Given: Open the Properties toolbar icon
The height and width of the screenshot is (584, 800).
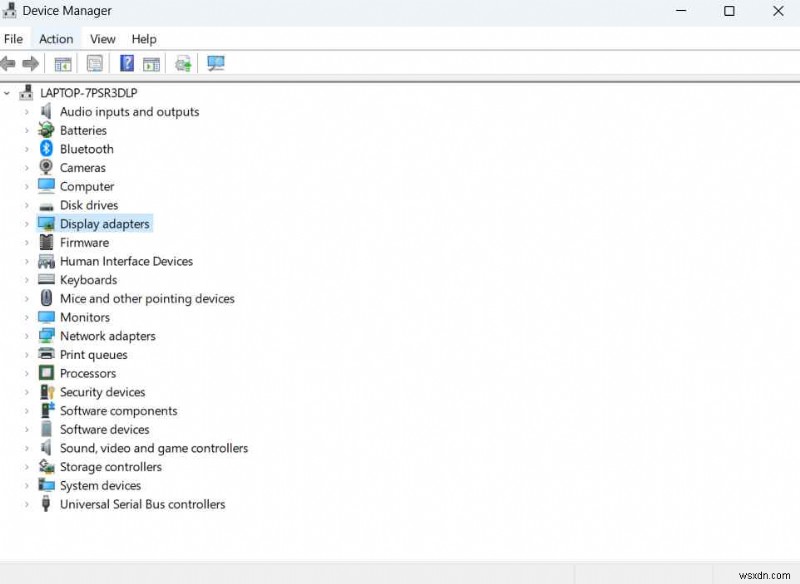Looking at the screenshot, I should point(93,63).
